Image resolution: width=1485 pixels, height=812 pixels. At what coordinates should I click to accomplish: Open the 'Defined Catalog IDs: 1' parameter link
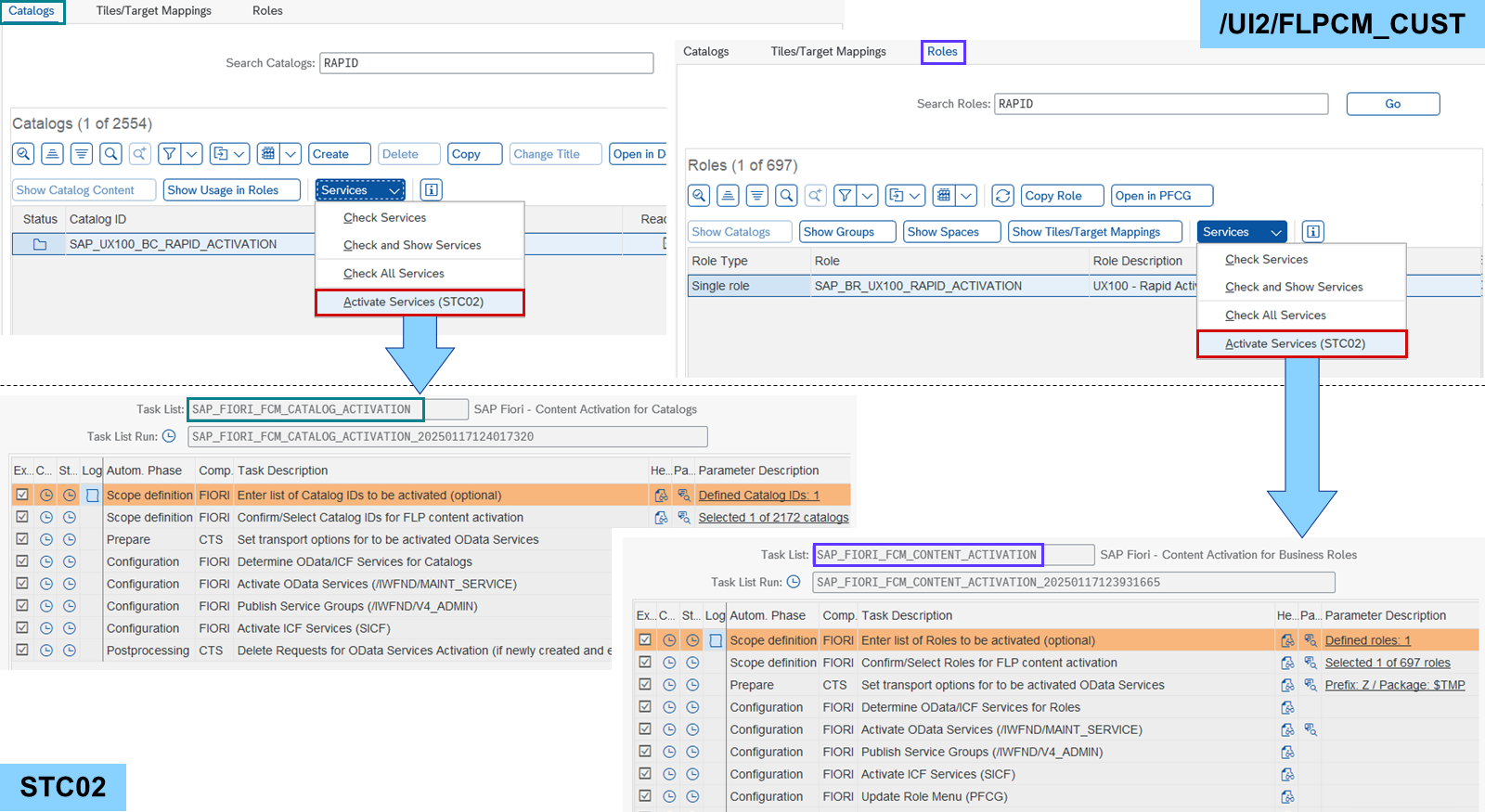click(759, 496)
